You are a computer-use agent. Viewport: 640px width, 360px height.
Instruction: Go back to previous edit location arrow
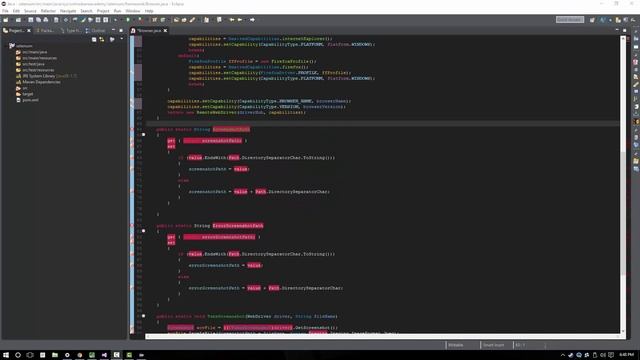[x=232, y=20]
